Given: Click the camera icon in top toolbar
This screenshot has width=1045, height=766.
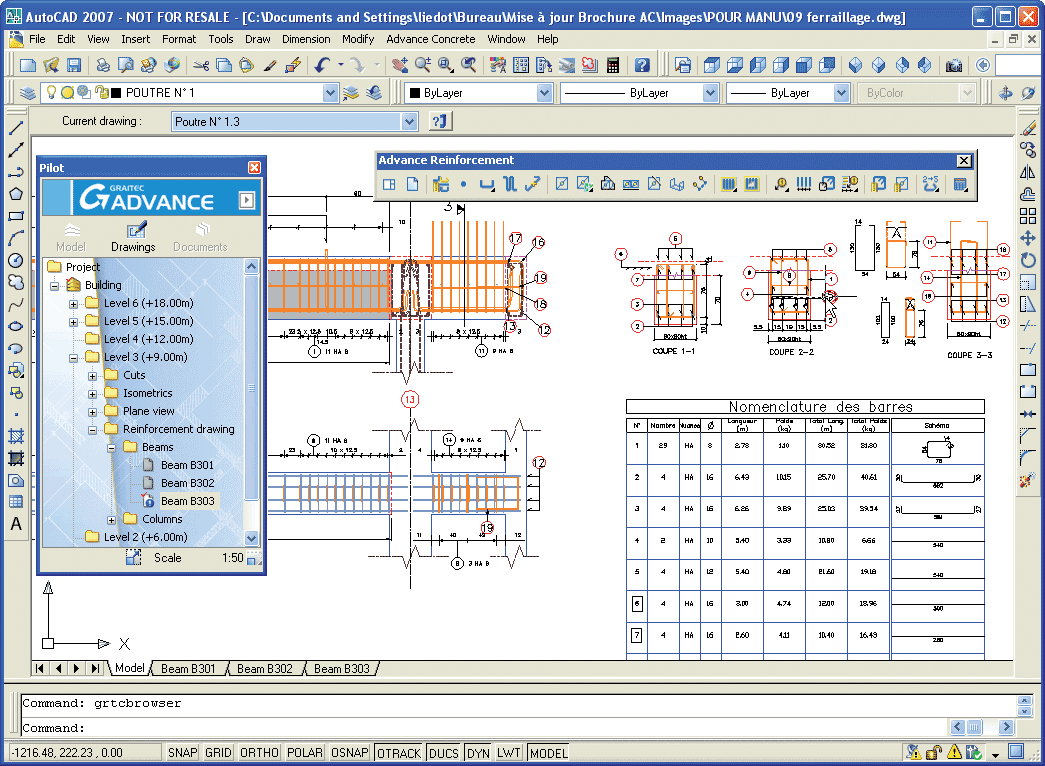Looking at the screenshot, I should (x=954, y=65).
